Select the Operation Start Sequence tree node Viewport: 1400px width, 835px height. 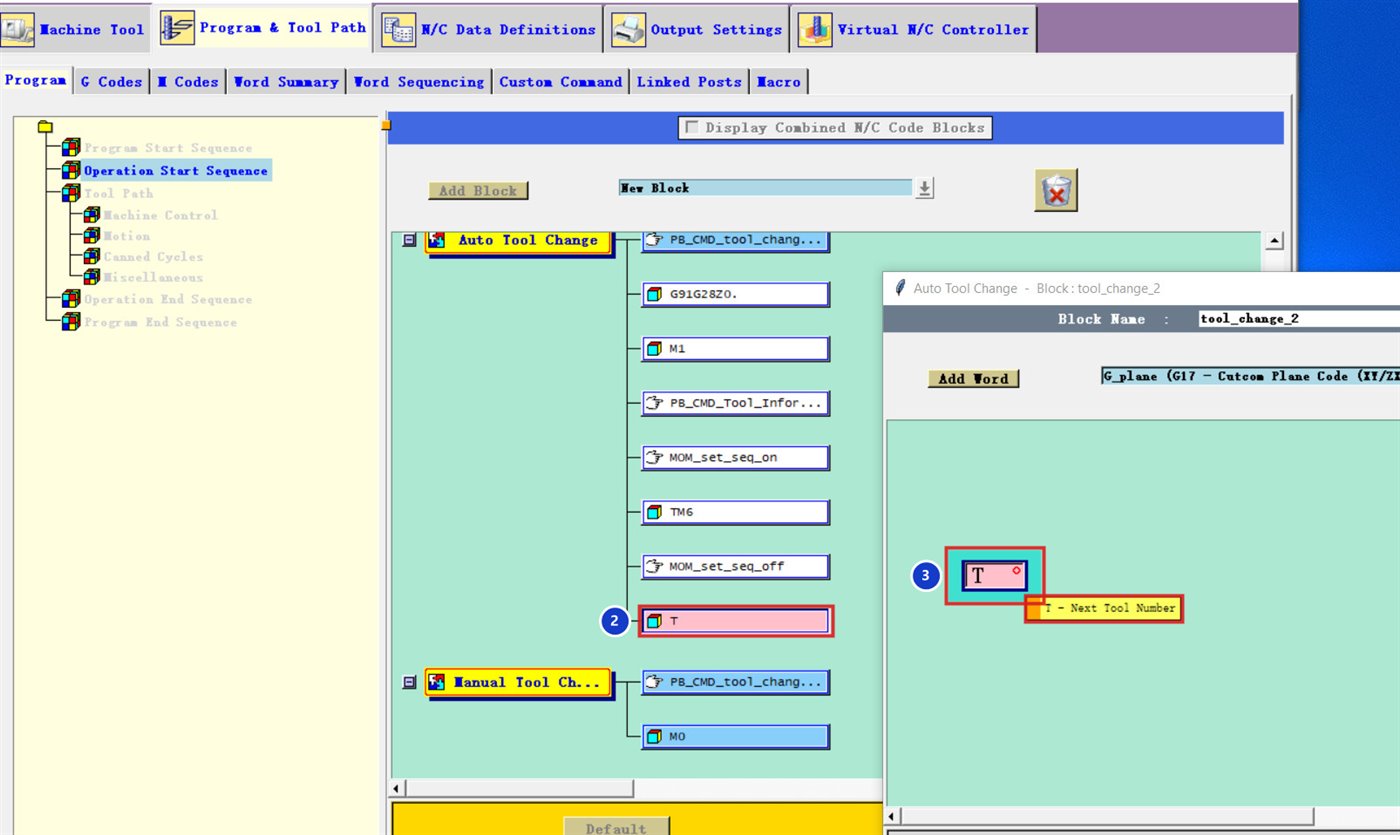[175, 171]
